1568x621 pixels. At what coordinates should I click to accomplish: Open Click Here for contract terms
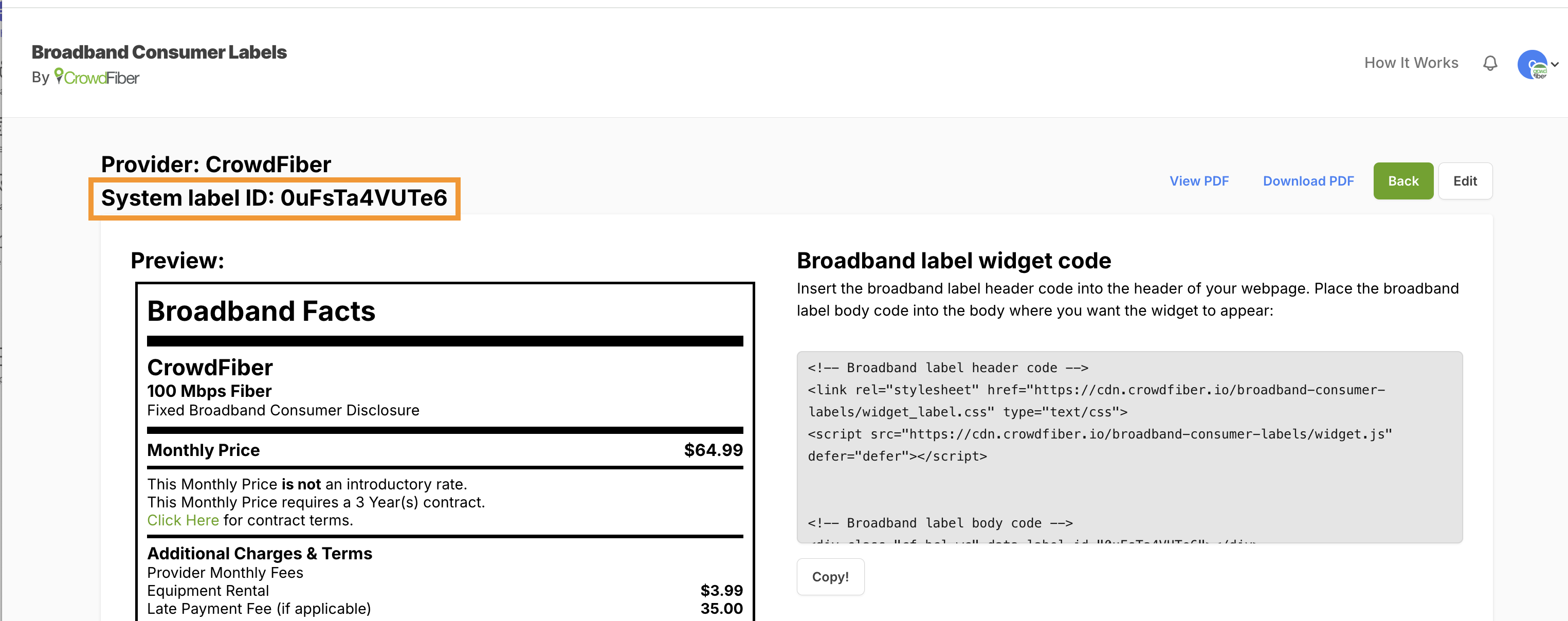183,520
